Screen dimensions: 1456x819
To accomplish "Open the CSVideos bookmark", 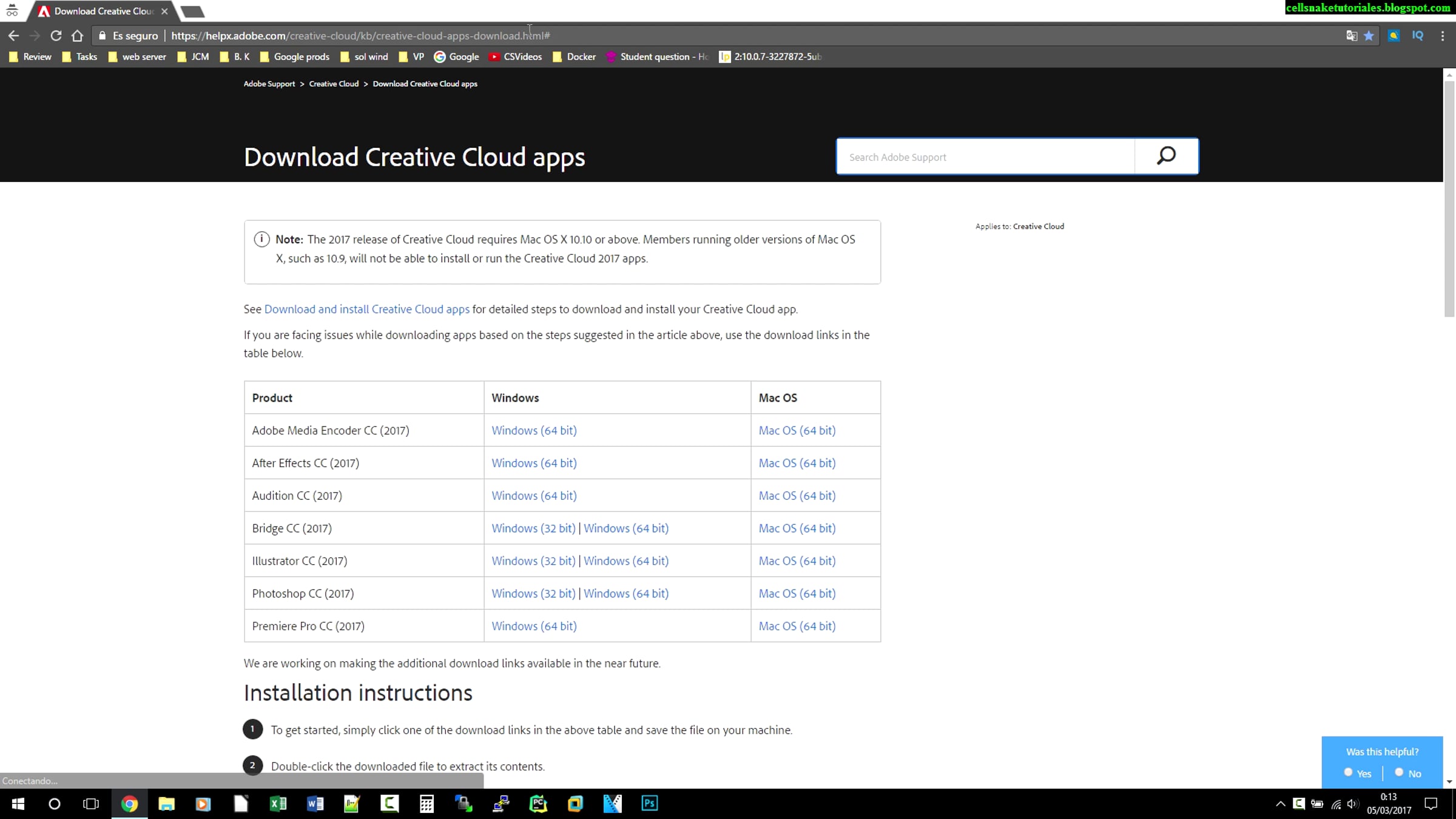I will [x=516, y=56].
